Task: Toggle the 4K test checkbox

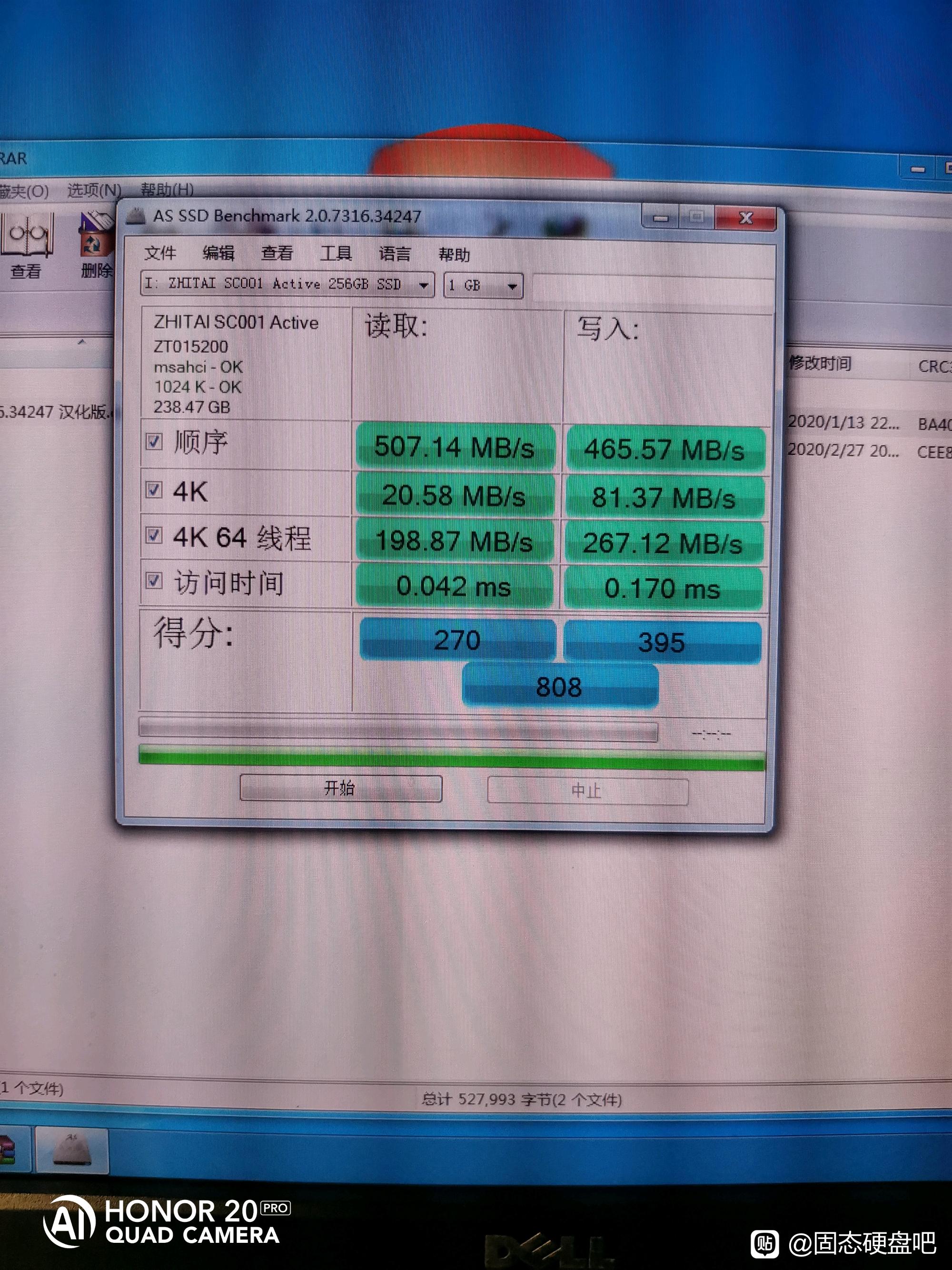Action: pos(154,490)
